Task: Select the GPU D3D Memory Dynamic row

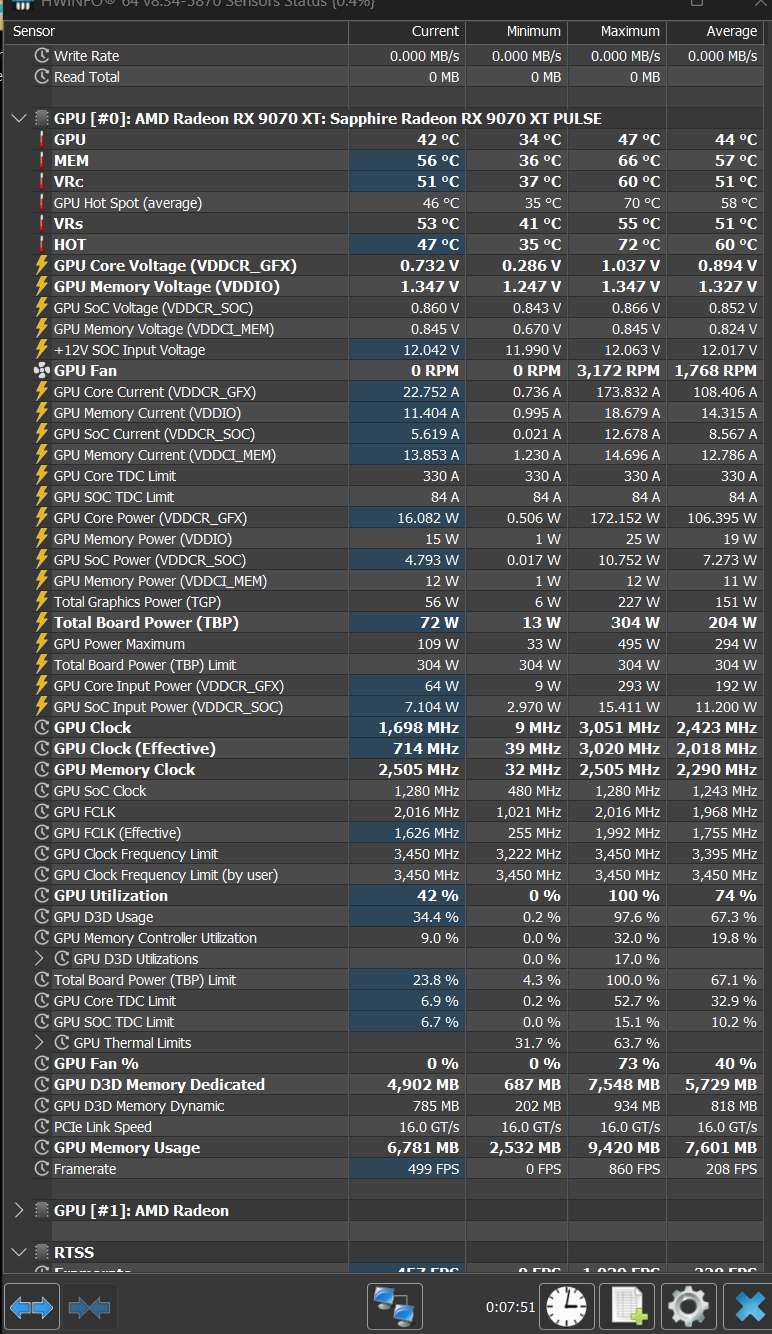Action: (386, 1106)
